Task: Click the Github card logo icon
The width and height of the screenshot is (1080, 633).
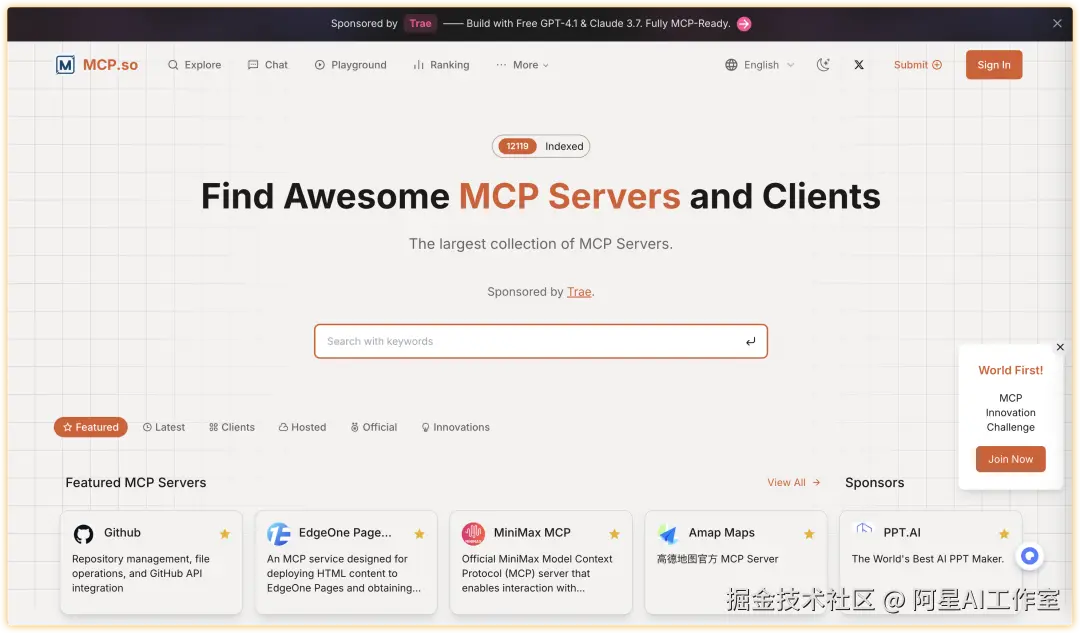Action: [83, 534]
